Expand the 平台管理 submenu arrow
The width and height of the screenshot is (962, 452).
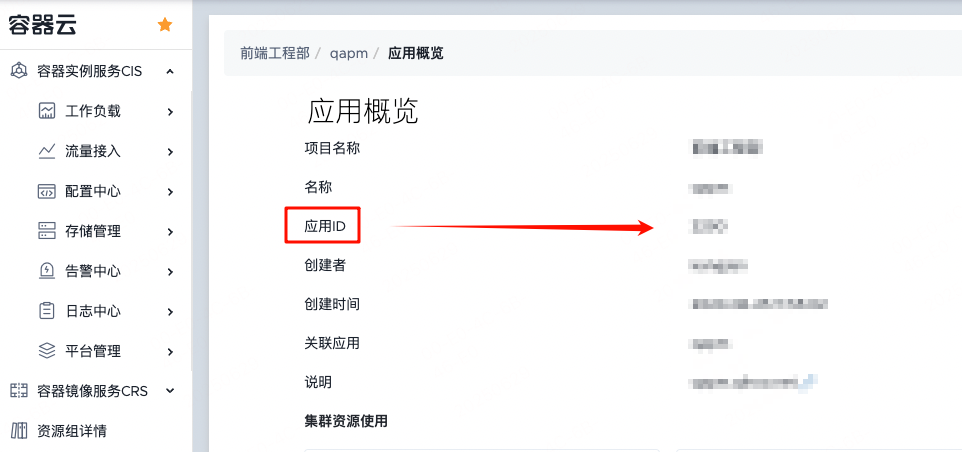(x=171, y=351)
